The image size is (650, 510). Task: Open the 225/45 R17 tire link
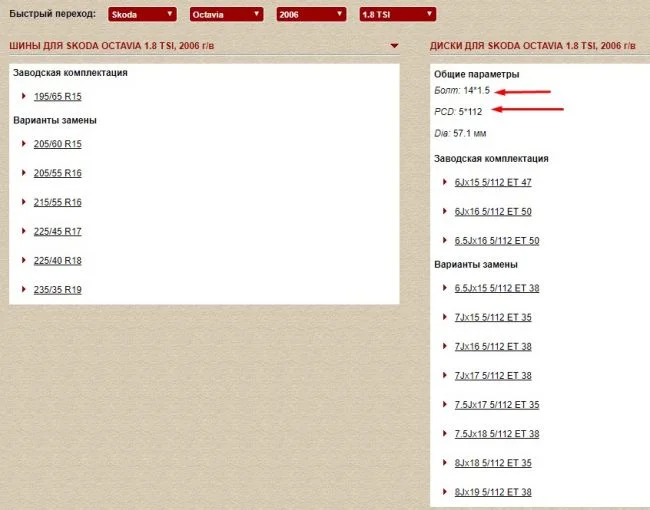point(57,231)
